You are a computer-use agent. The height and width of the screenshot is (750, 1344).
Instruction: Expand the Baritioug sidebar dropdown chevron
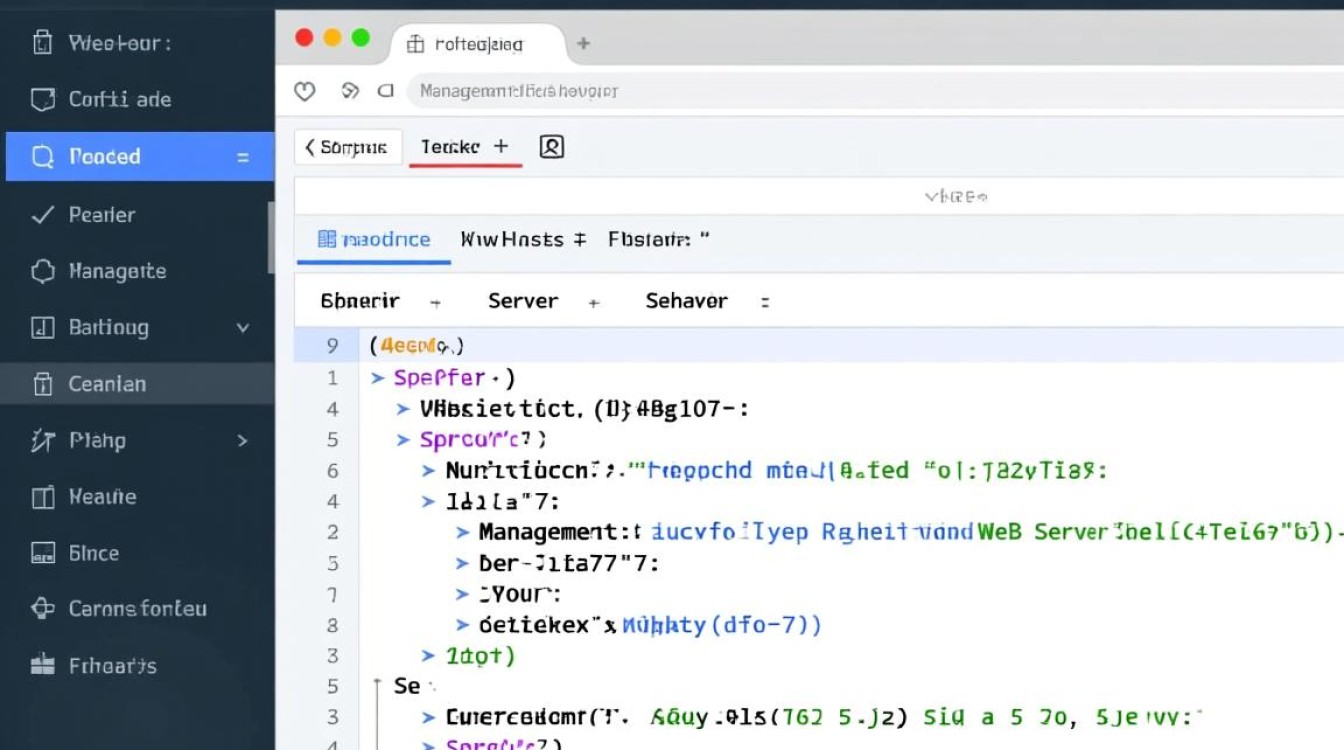pyautogui.click(x=242, y=327)
